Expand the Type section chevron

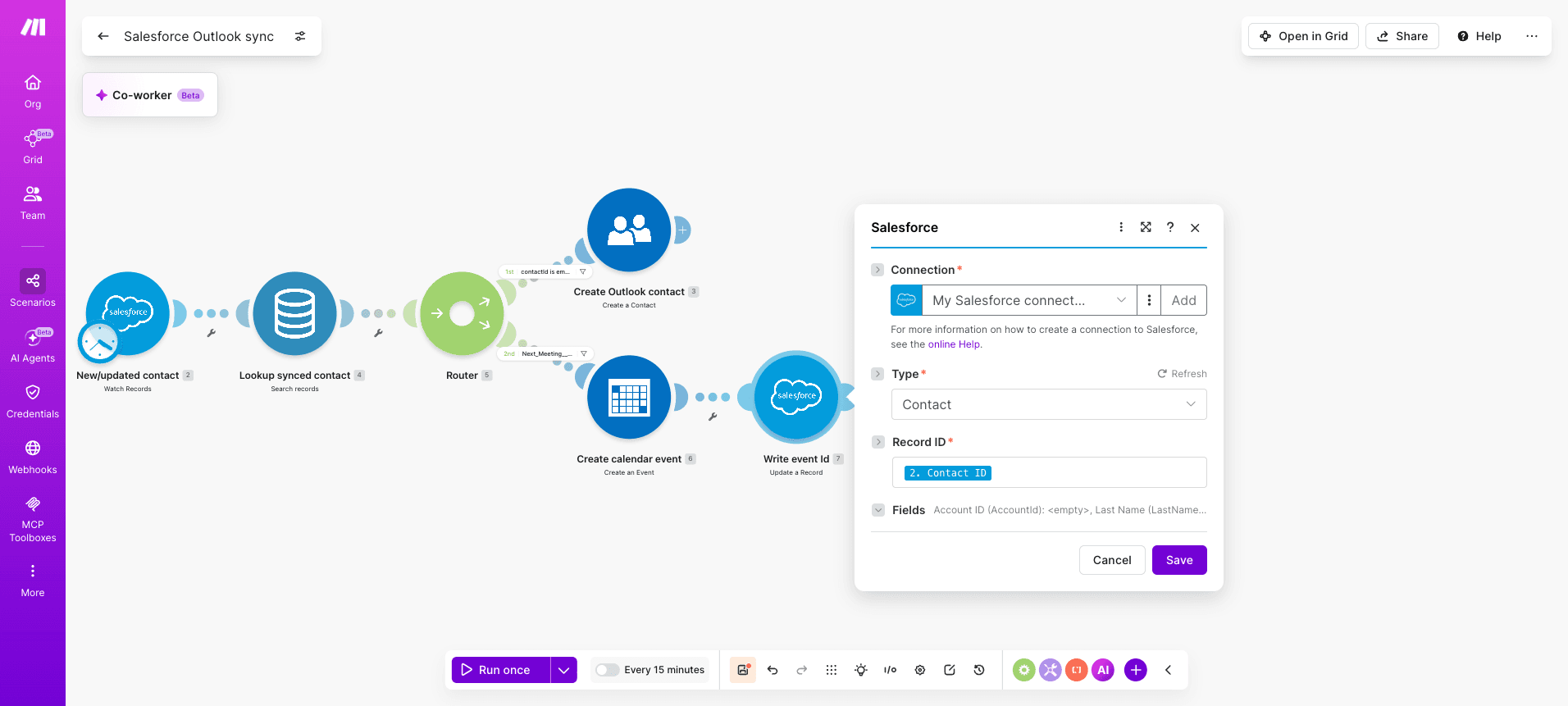(877, 374)
